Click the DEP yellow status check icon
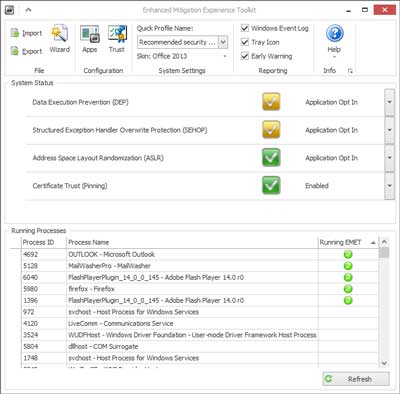This screenshot has width=400, height=394. click(271, 102)
